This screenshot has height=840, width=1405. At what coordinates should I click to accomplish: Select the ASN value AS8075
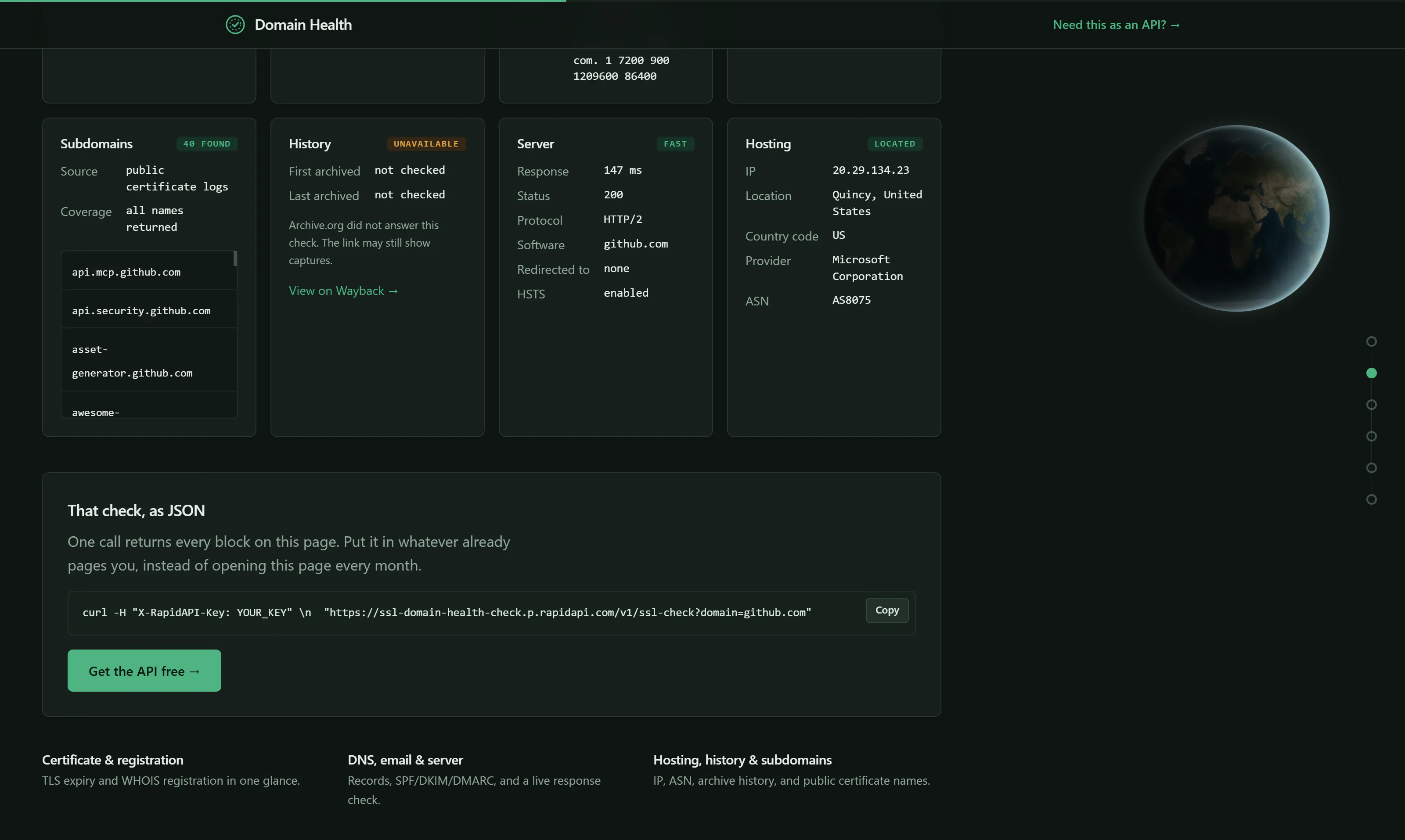(851, 300)
